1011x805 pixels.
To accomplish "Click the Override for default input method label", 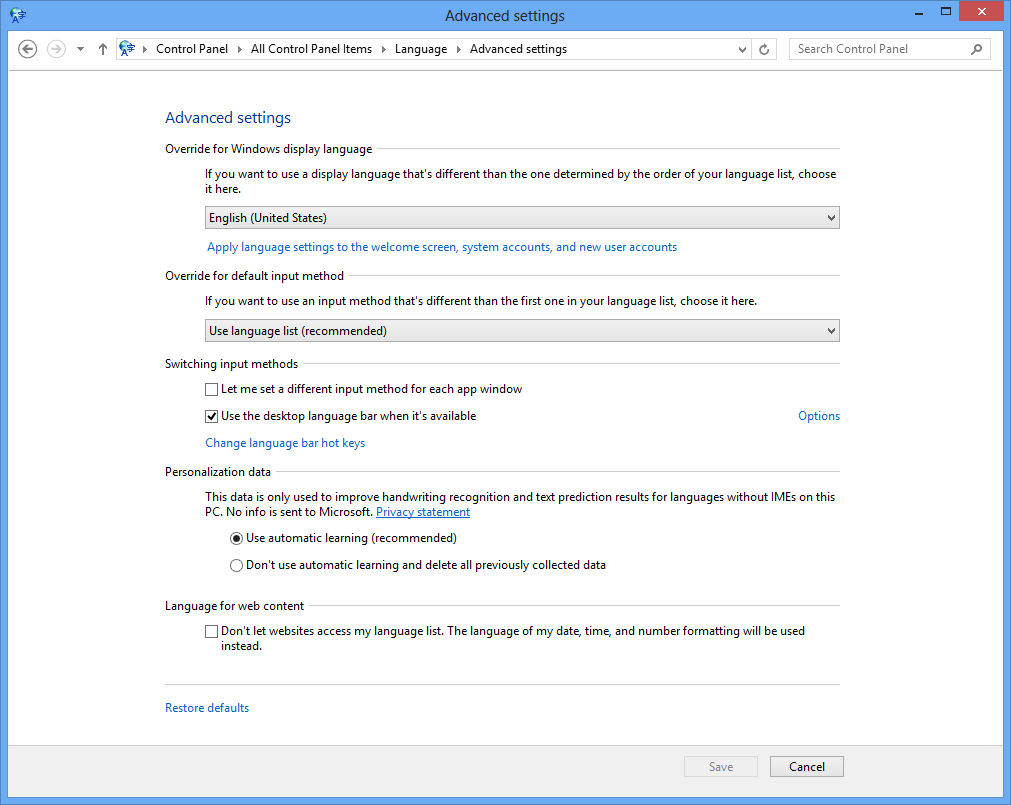I will coord(254,276).
